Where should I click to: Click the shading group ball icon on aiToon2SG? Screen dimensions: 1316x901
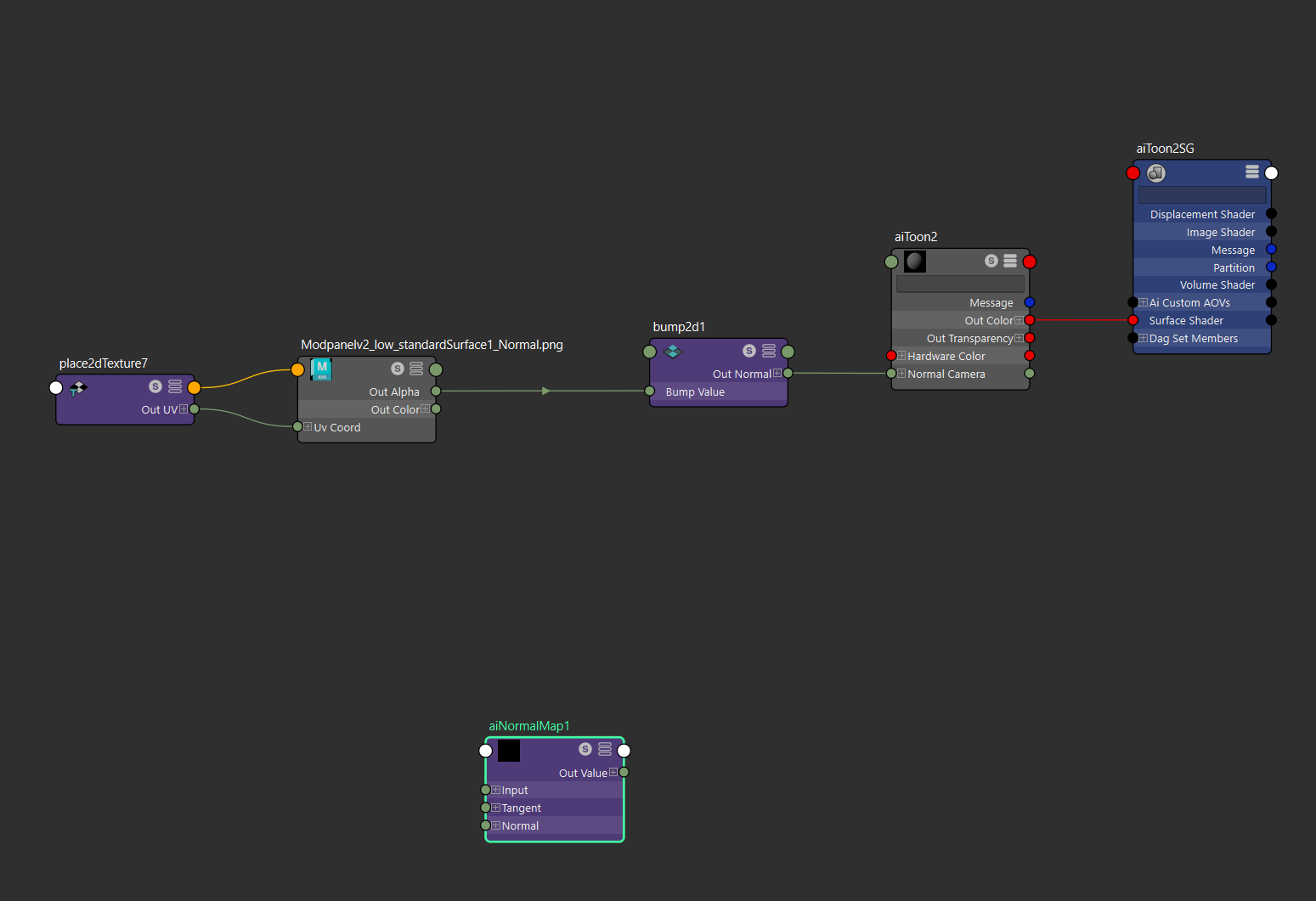(x=1156, y=172)
